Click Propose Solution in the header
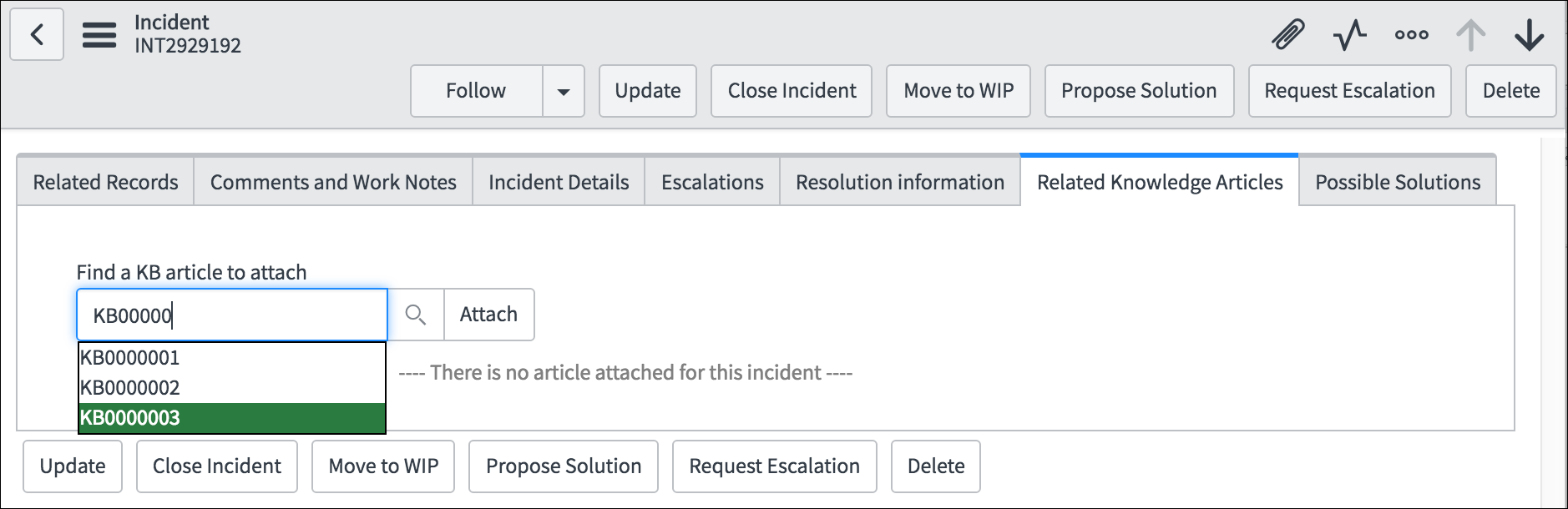Viewport: 1568px width, 509px height. [1139, 91]
